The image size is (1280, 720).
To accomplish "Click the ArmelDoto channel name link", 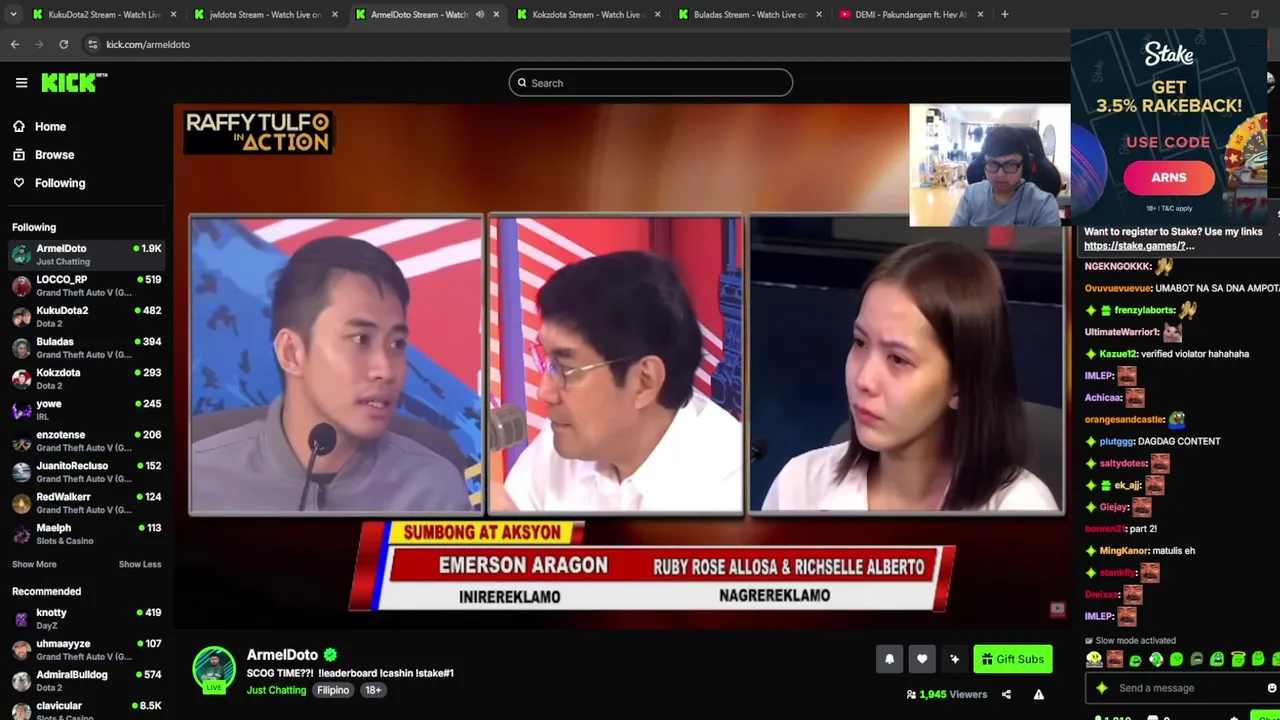I will [282, 655].
